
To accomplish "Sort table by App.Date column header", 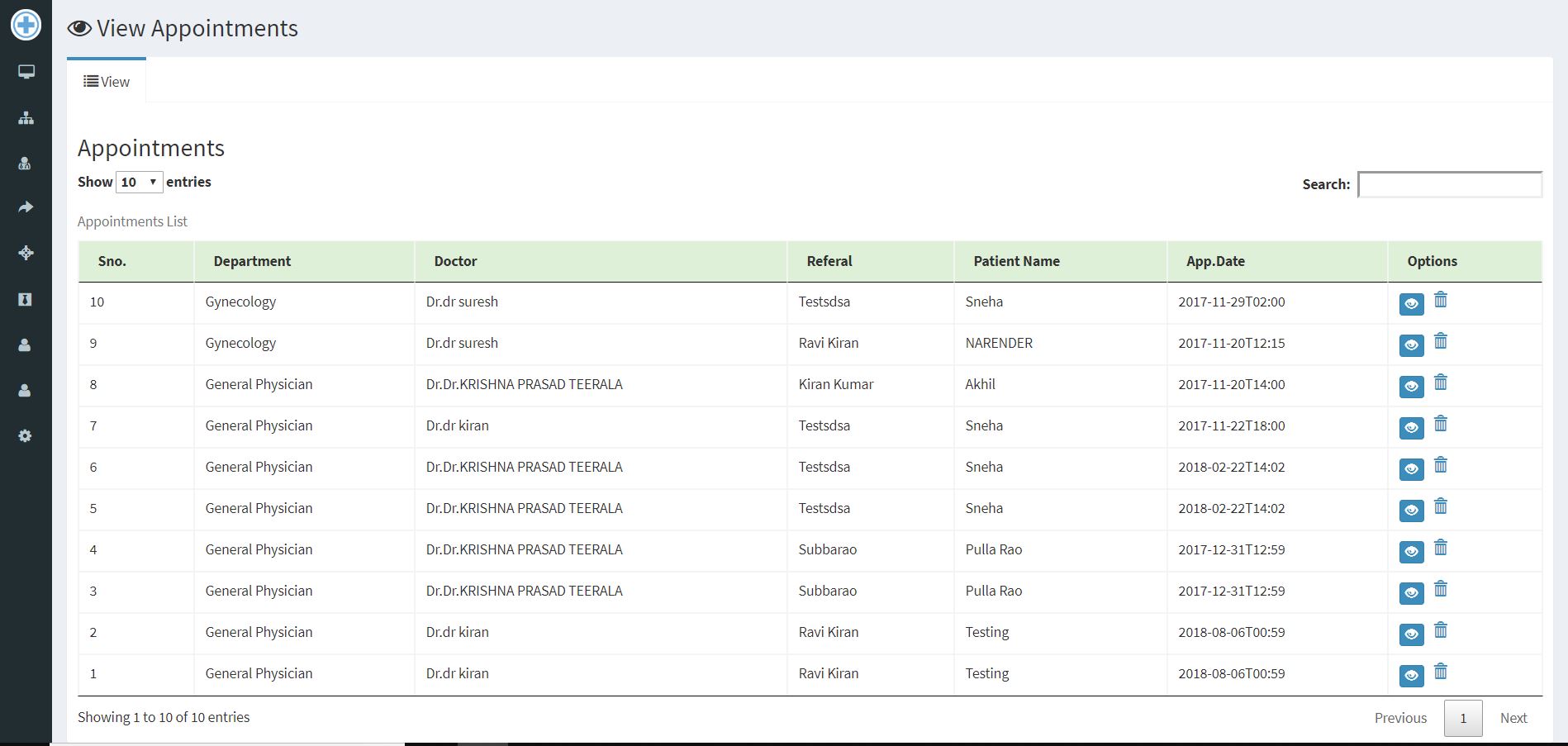I will 1215,261.
